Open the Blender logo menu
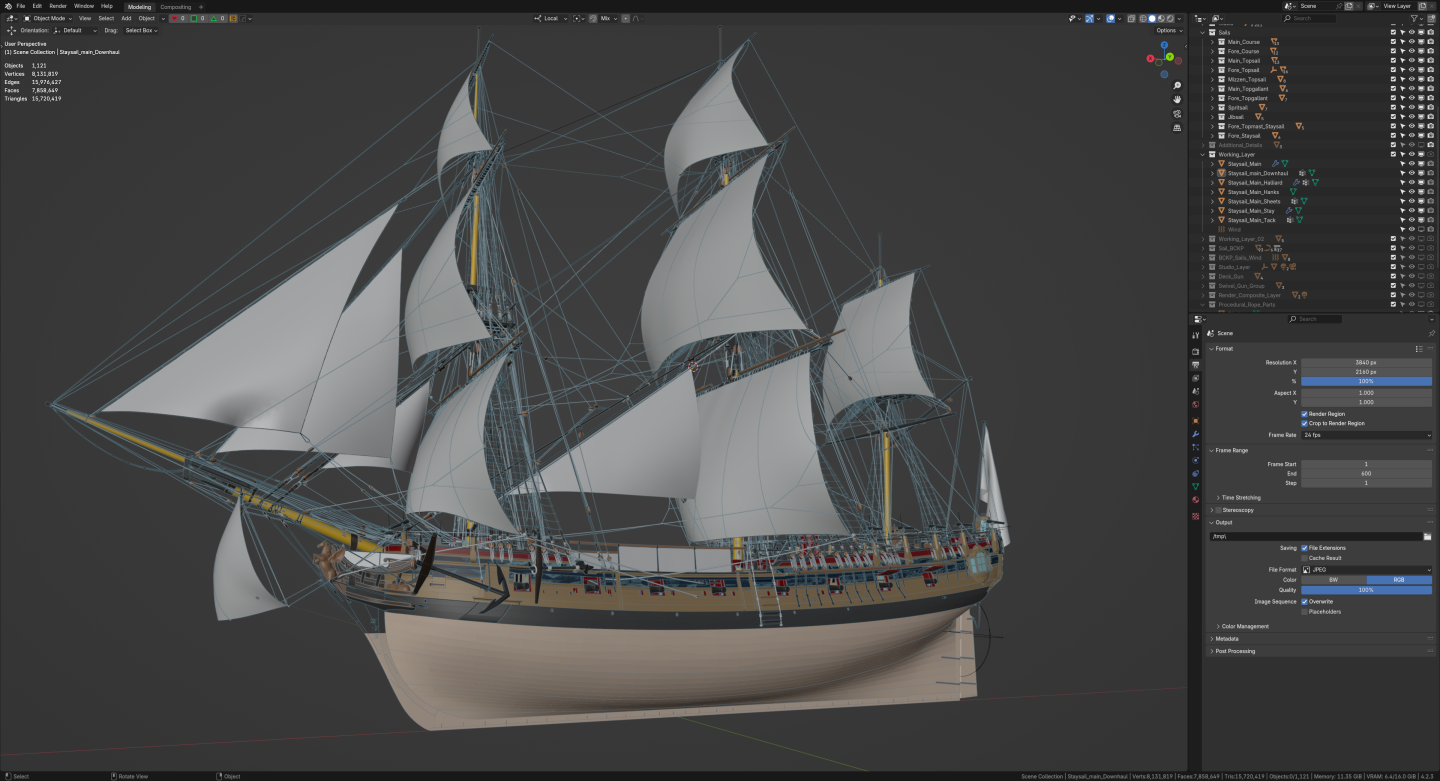 tap(7, 6)
